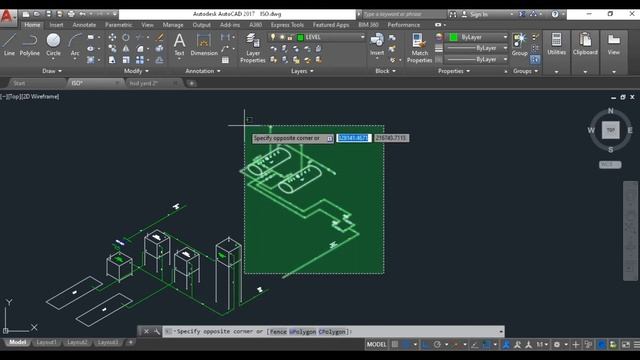The width and height of the screenshot is (640, 360).
Task: Expand the Draw panel
Action: 52,71
